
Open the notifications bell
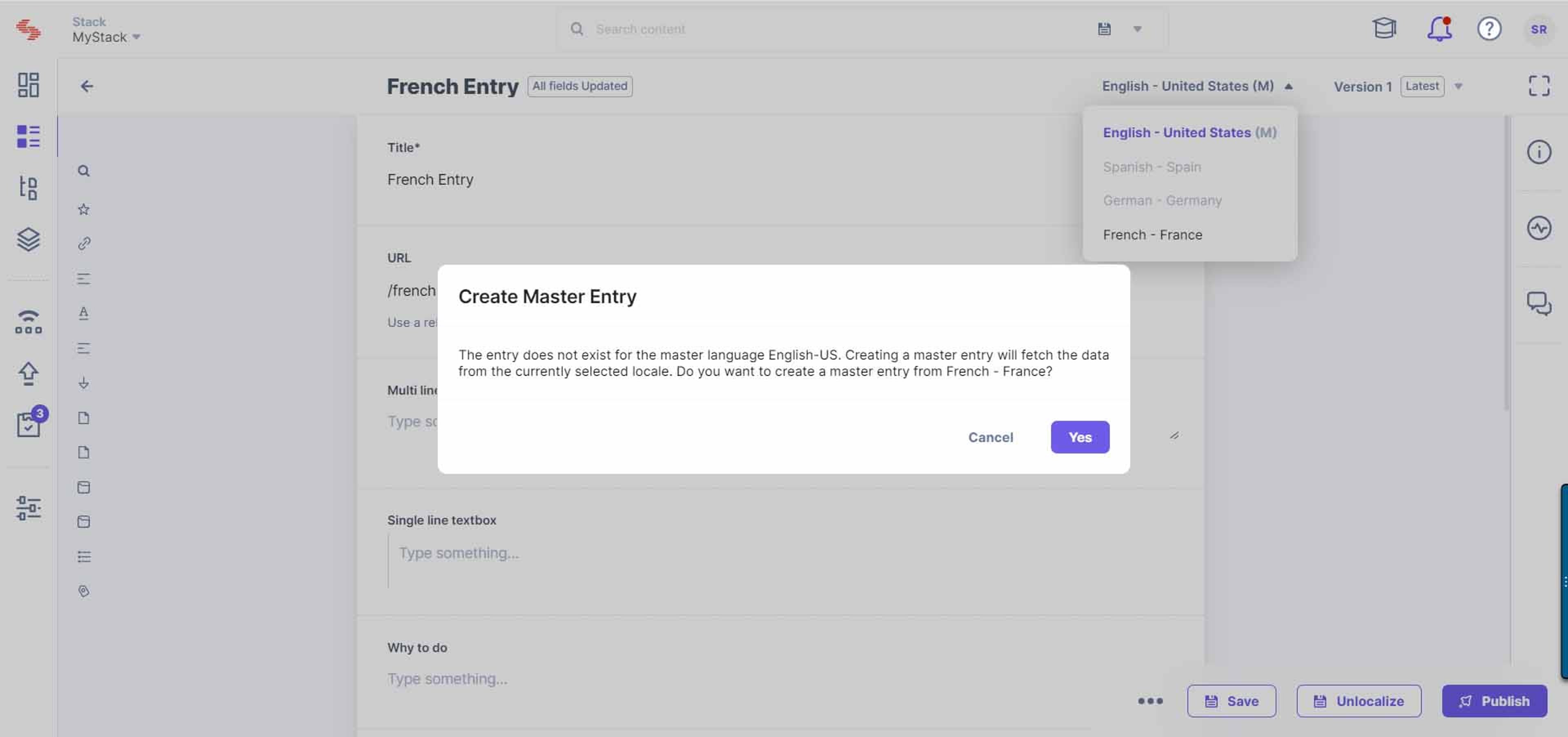click(x=1439, y=29)
